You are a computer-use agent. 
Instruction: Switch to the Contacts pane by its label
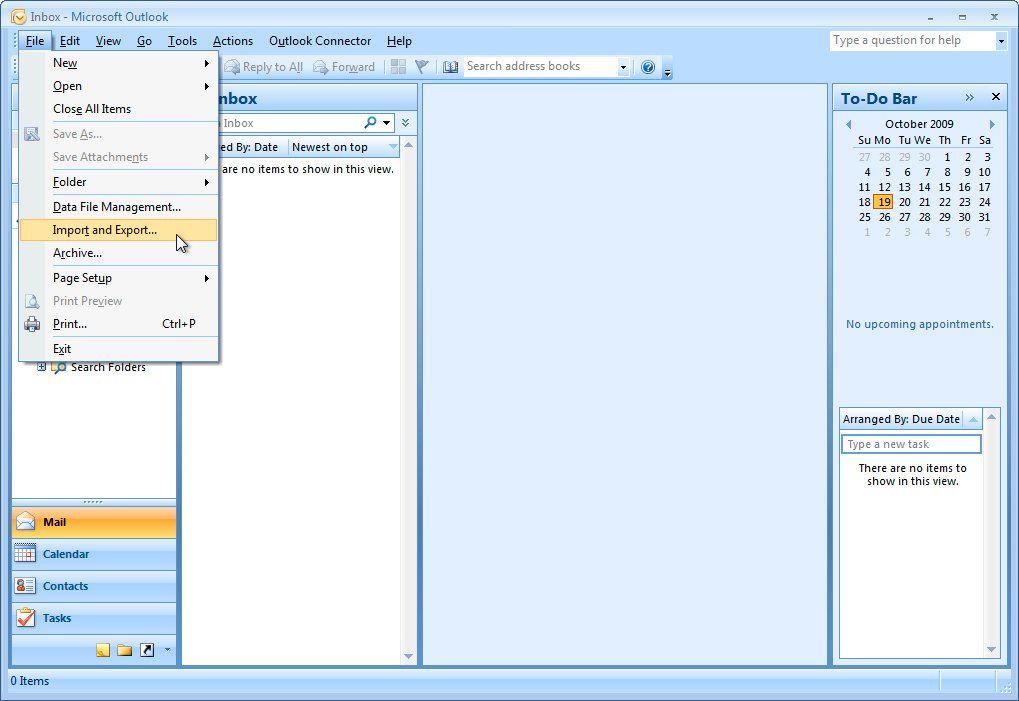pos(65,586)
